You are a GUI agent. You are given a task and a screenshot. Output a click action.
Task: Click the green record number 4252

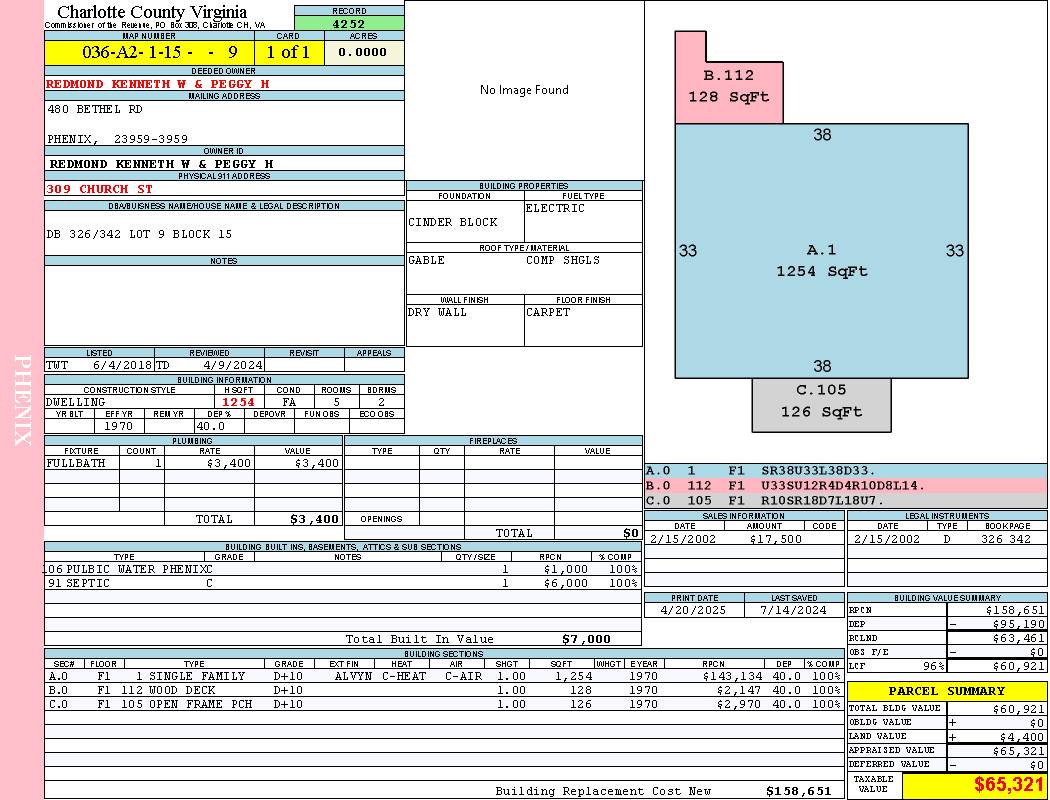[x=349, y=23]
